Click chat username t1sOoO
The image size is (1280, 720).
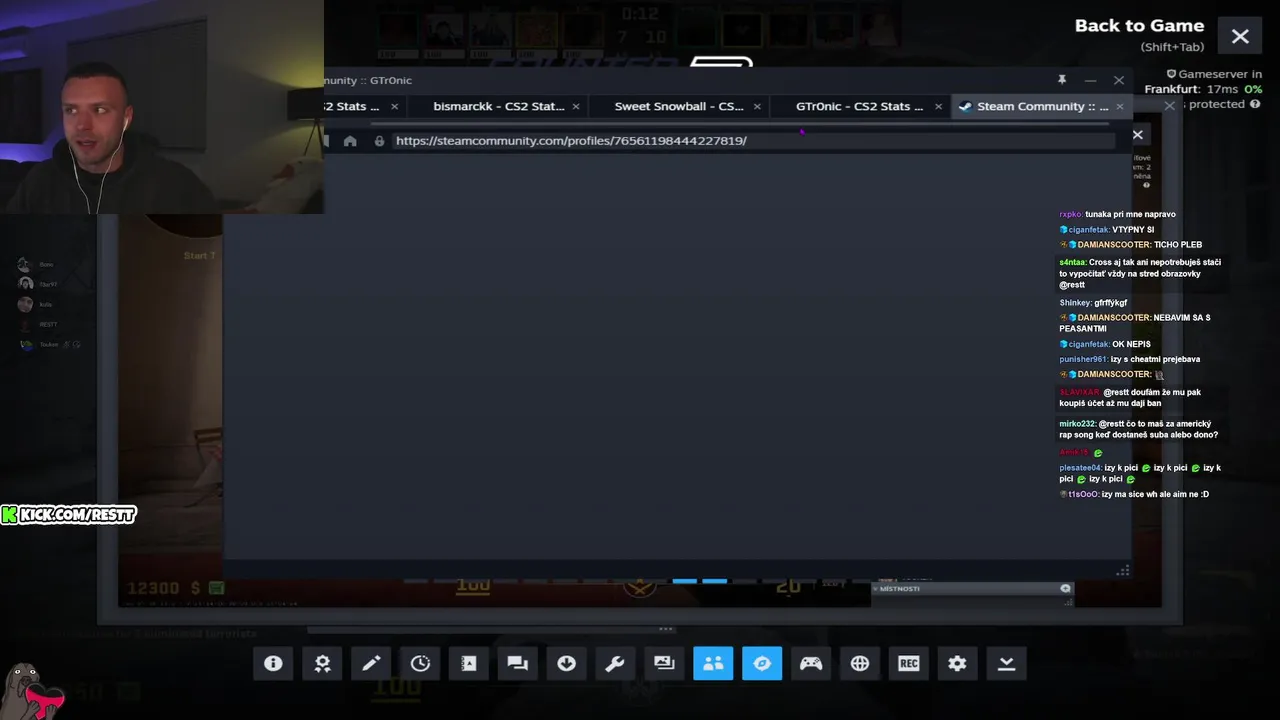[1084, 494]
